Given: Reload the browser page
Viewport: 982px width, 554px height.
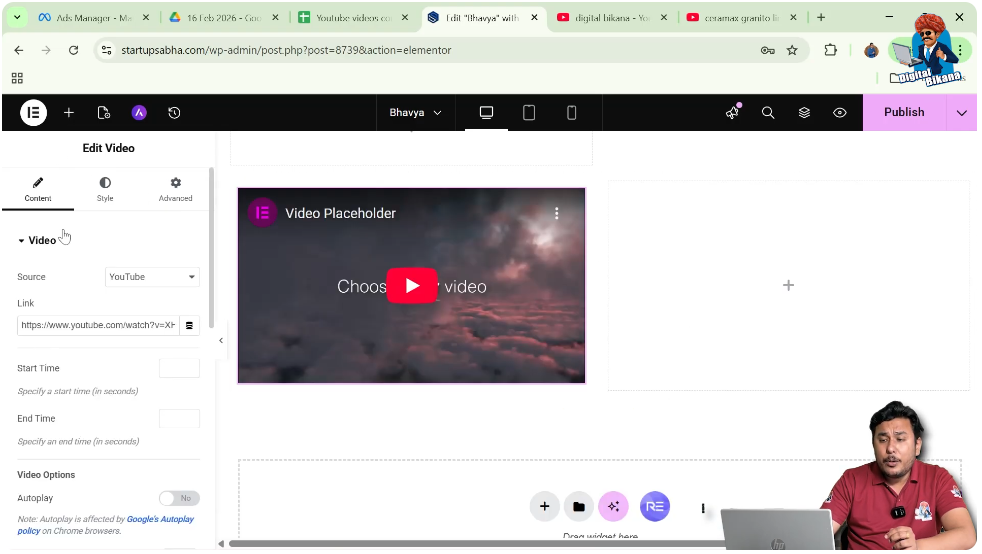Looking at the screenshot, I should pos(73,50).
